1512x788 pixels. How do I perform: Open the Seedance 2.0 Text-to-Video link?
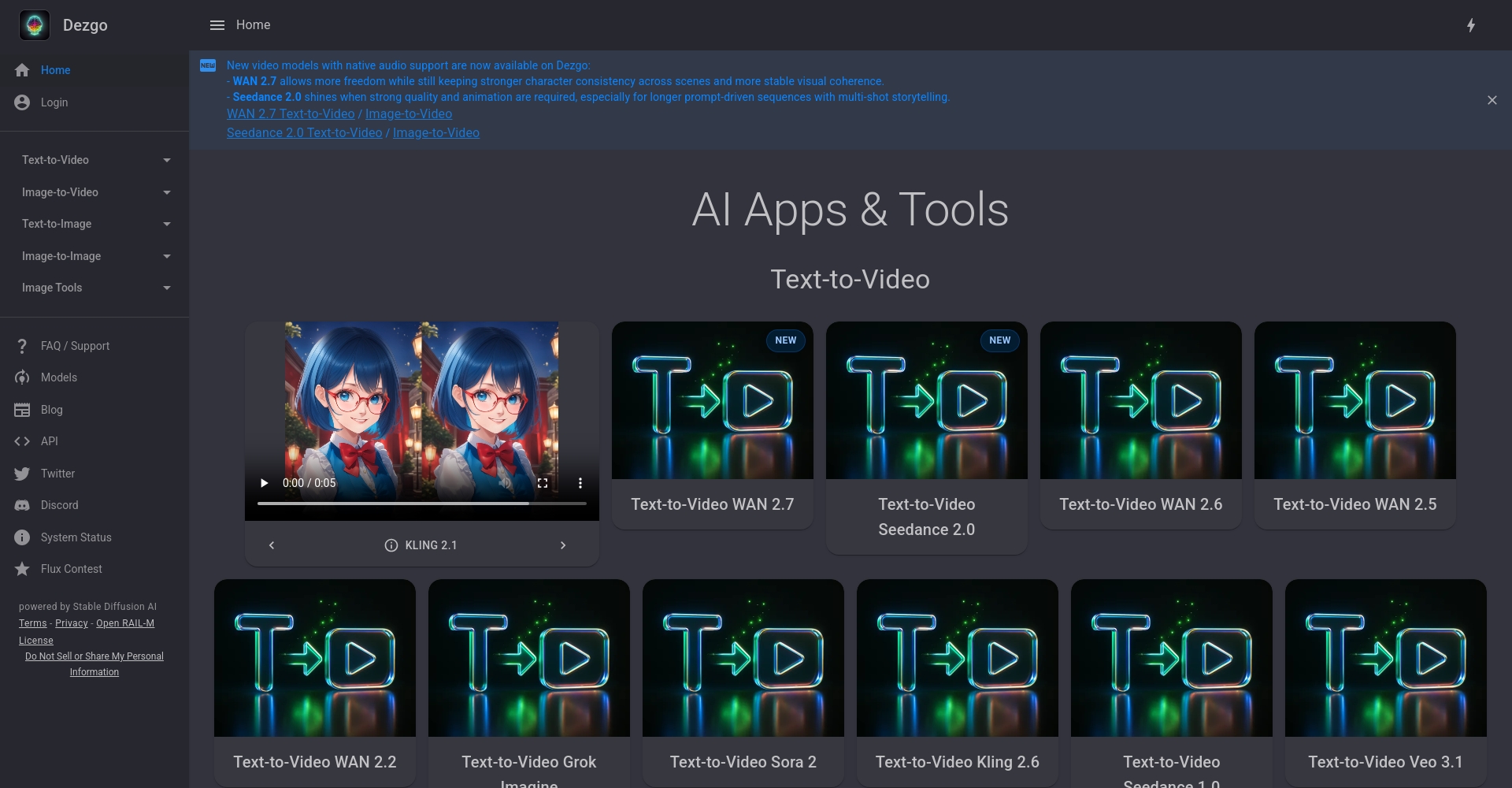pos(305,132)
